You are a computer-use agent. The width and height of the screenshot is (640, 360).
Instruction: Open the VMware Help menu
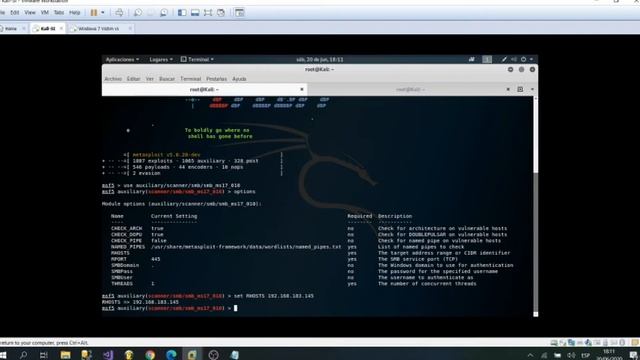tap(75, 13)
